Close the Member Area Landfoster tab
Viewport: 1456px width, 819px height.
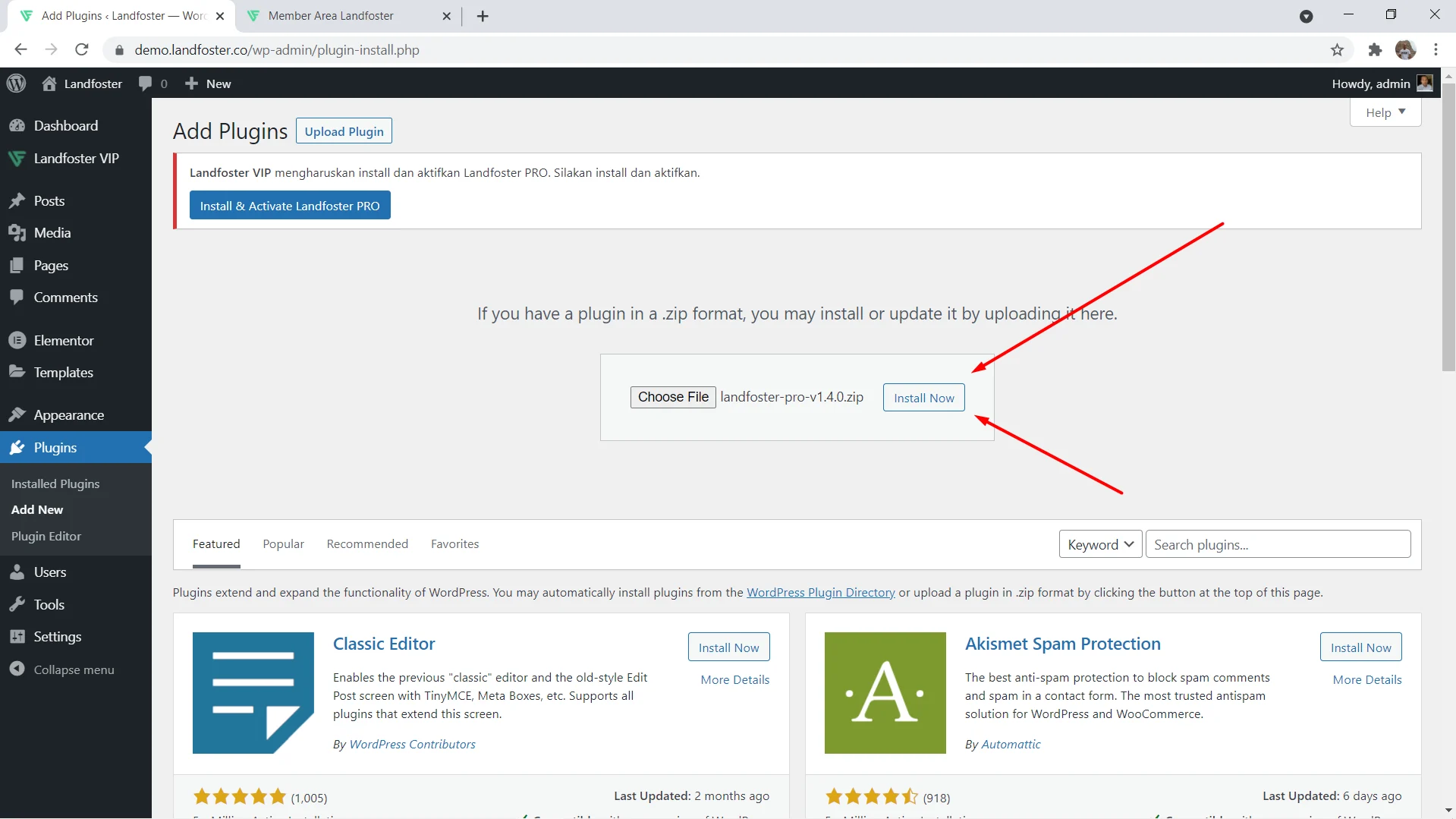(446, 16)
